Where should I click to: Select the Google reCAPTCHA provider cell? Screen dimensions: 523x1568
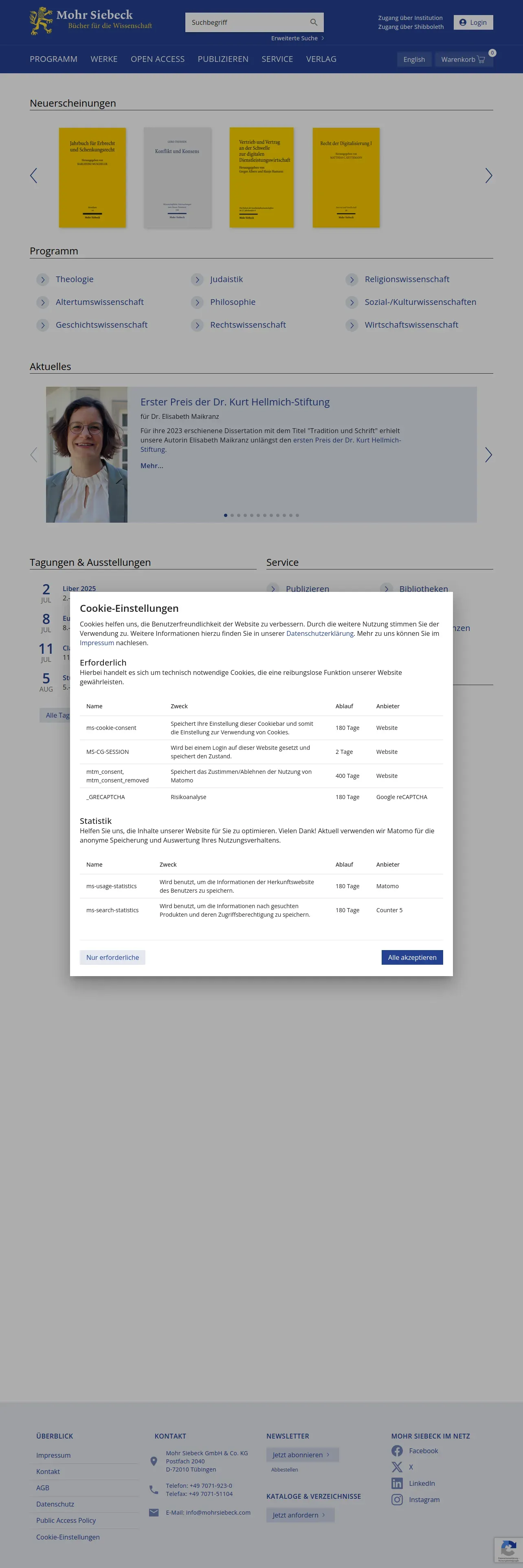(402, 797)
